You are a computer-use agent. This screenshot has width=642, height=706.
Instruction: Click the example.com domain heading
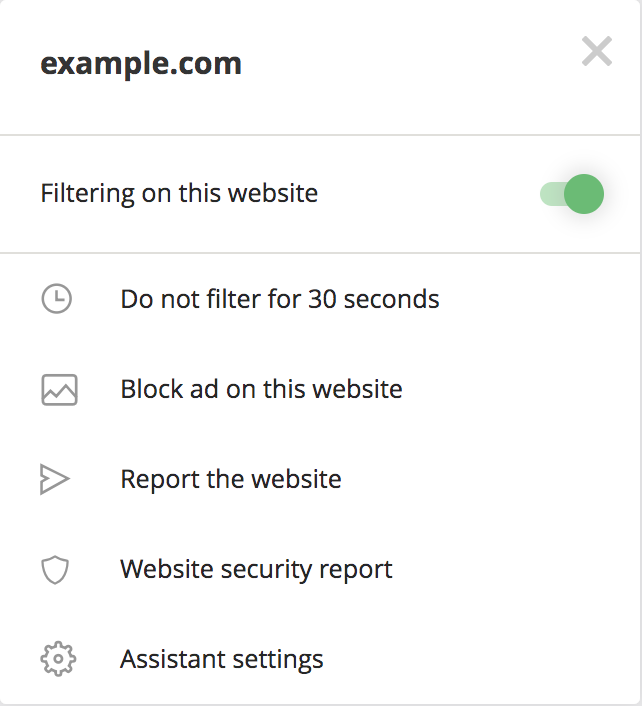click(141, 64)
